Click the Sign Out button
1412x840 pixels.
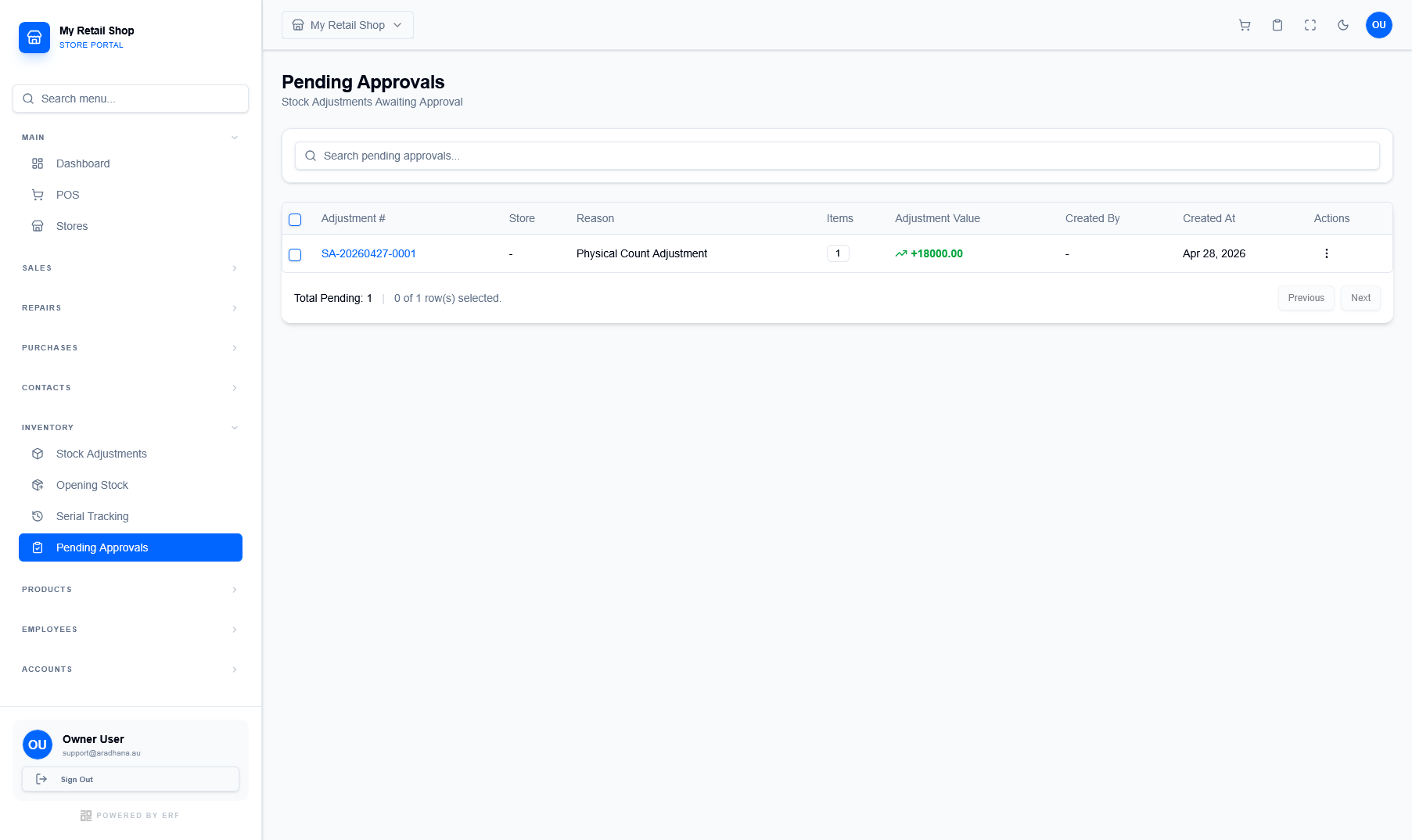point(131,779)
